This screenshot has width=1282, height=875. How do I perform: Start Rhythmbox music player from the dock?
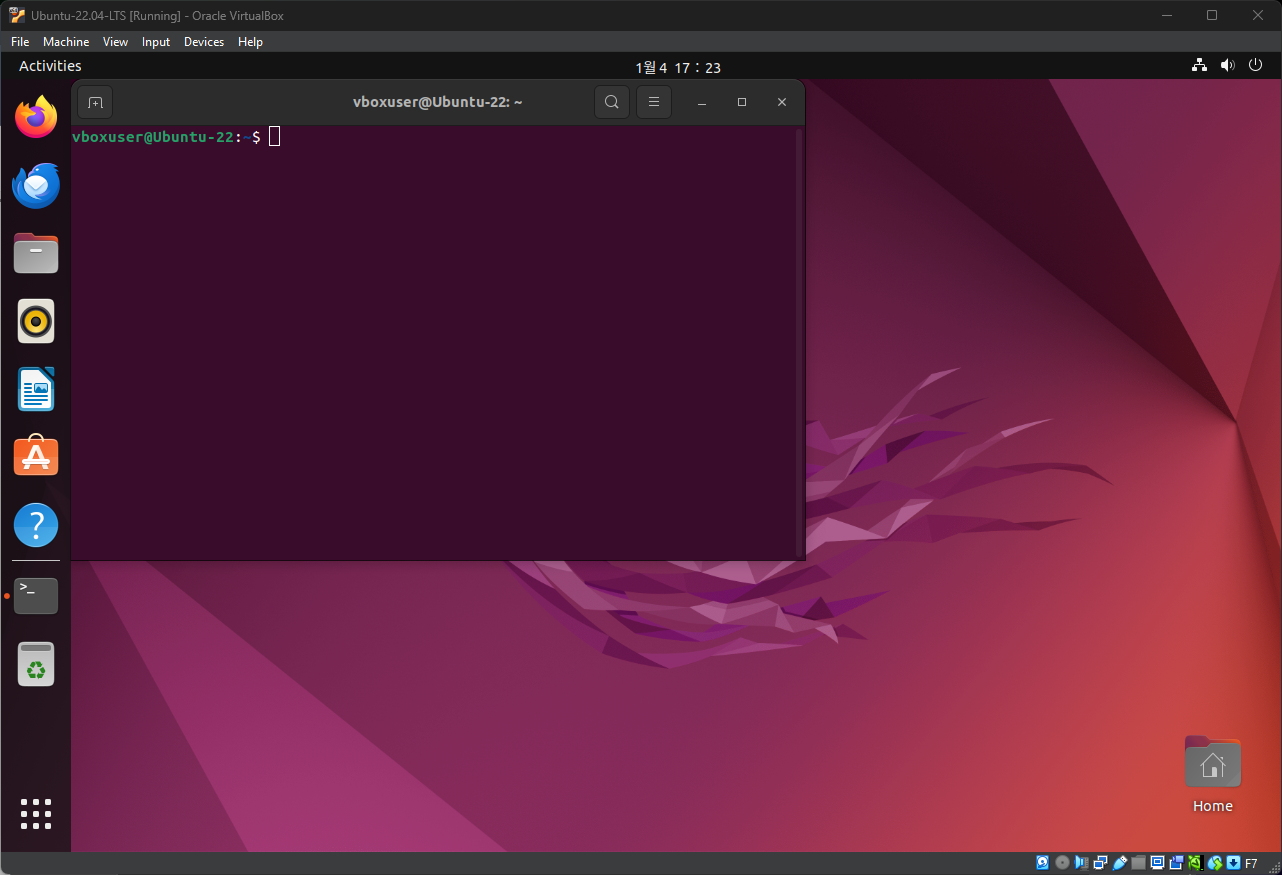pyautogui.click(x=36, y=321)
